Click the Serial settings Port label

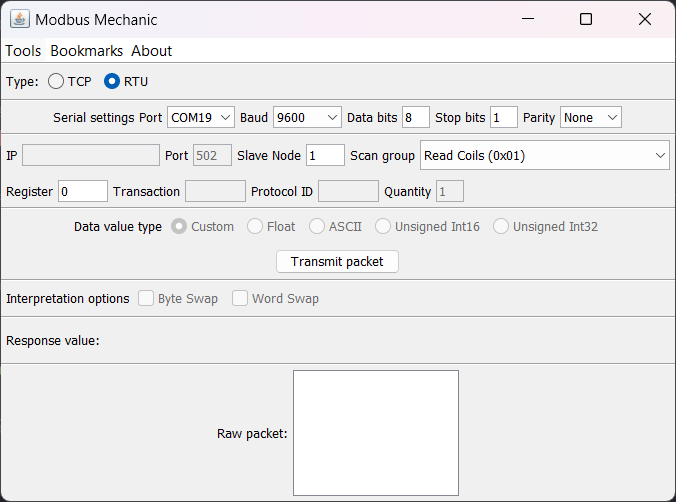click(107, 118)
